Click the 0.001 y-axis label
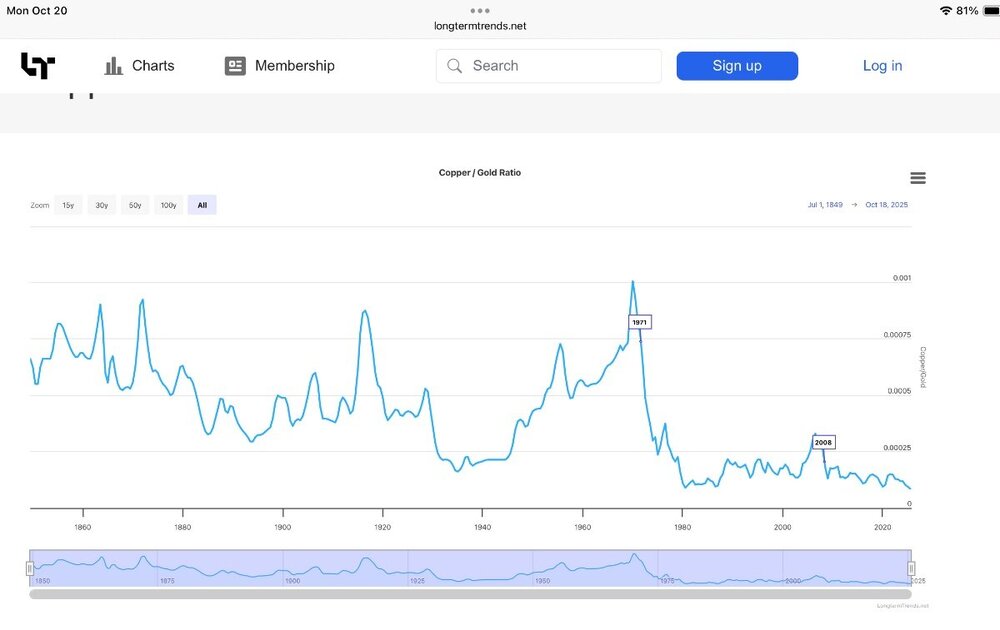 click(x=902, y=278)
